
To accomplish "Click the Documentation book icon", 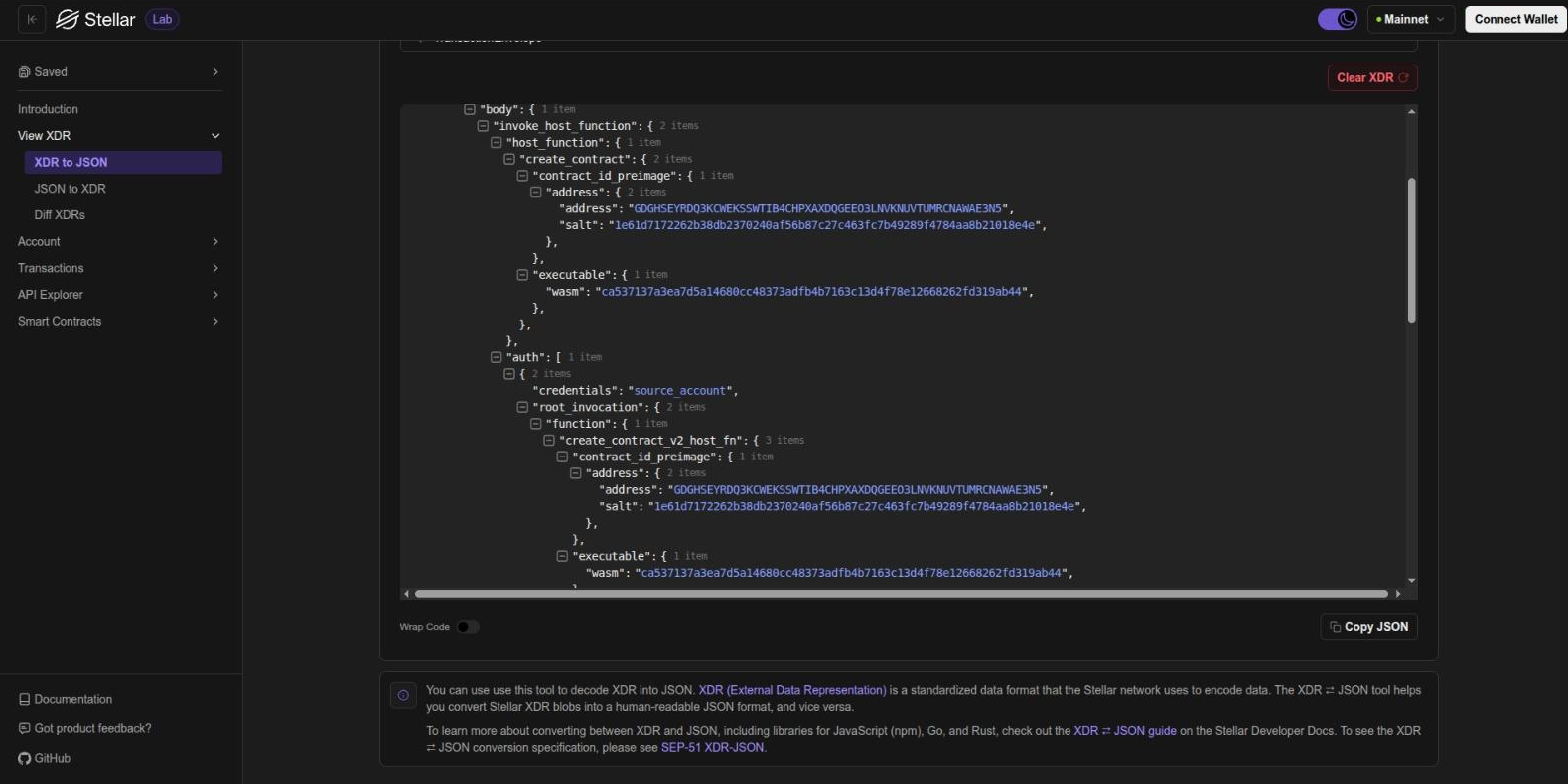I will (24, 699).
